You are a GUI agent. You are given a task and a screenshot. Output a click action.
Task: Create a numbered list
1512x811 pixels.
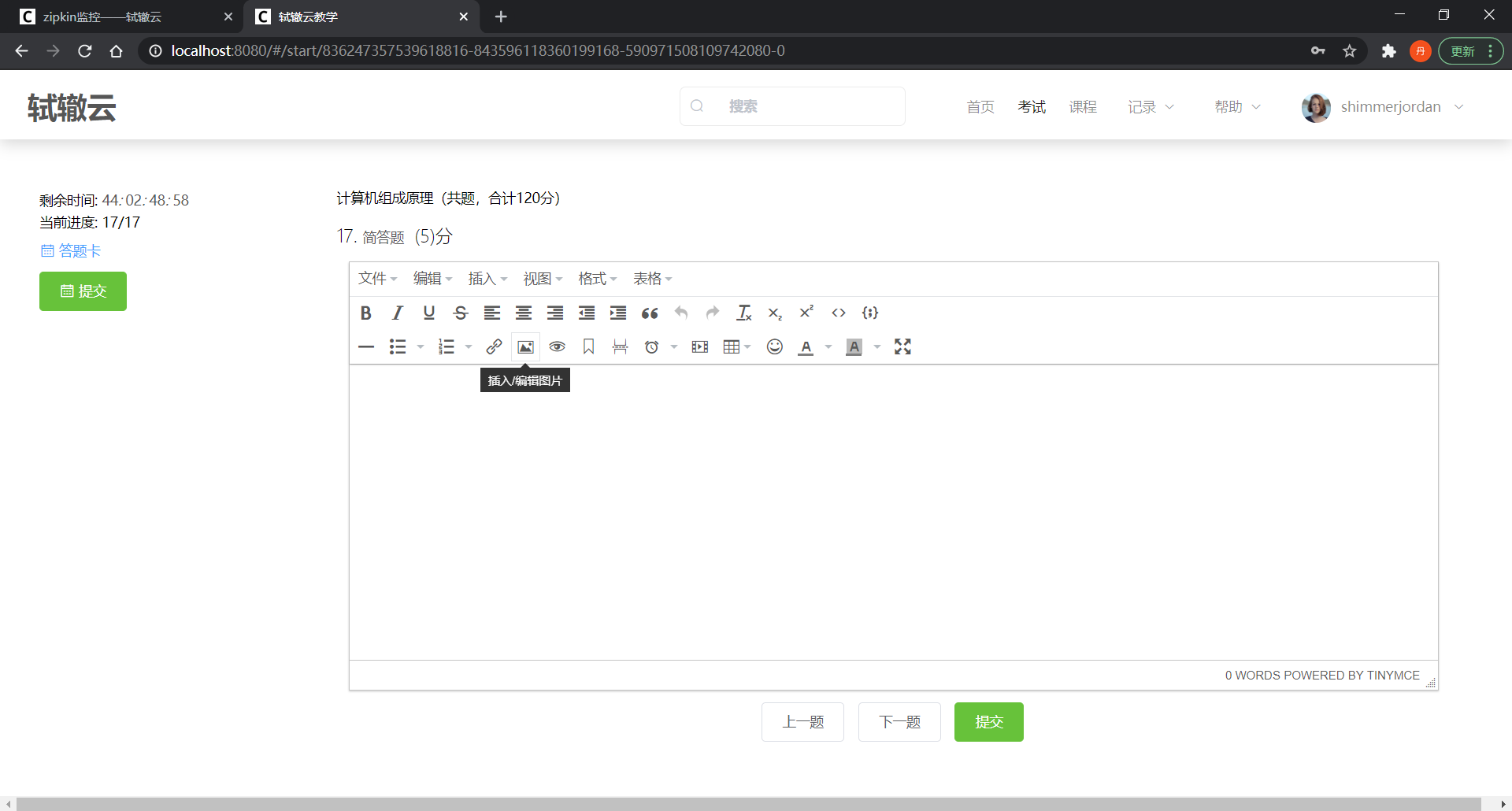(x=447, y=346)
